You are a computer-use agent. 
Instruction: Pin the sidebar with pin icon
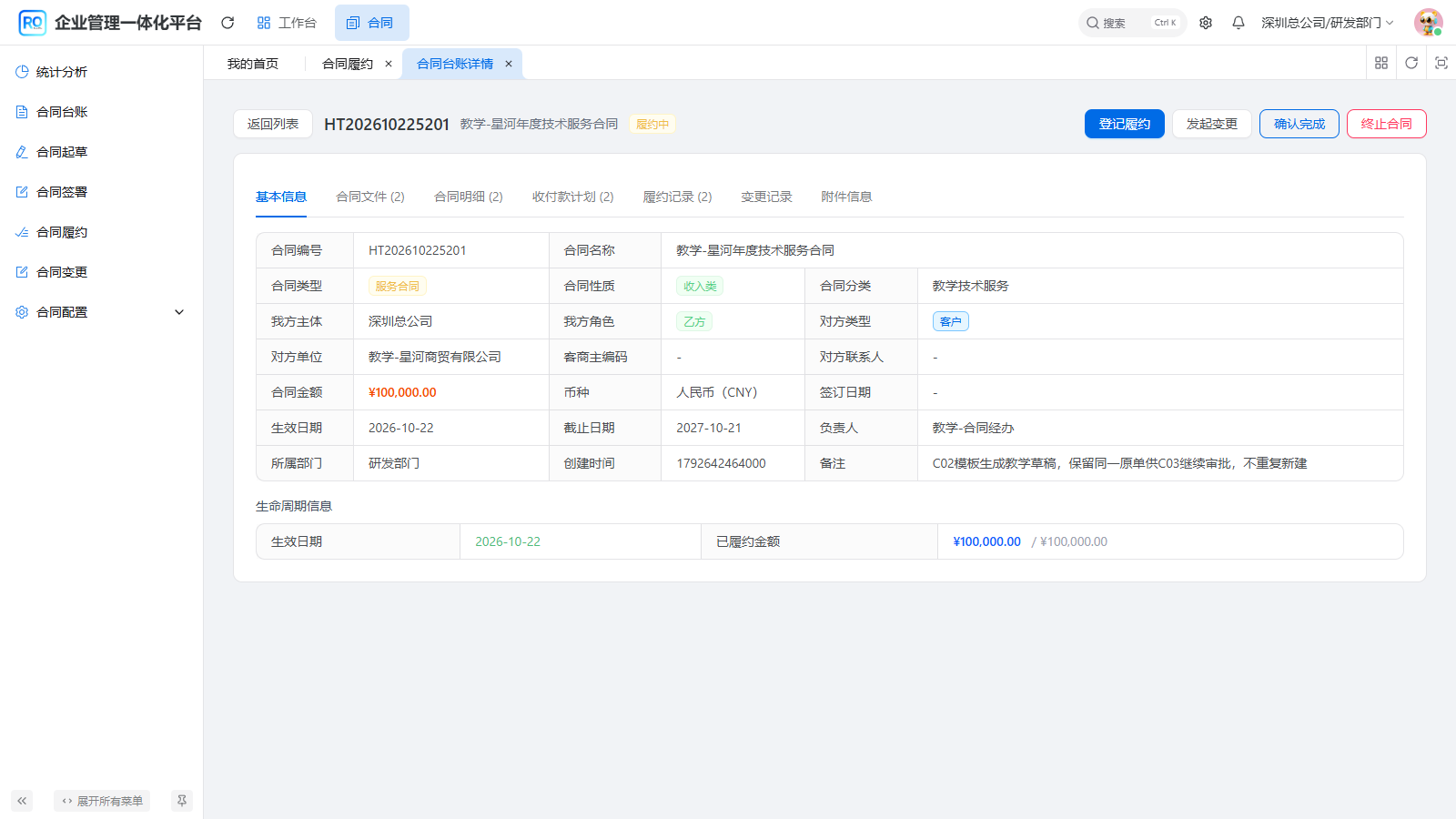pyautogui.click(x=182, y=801)
